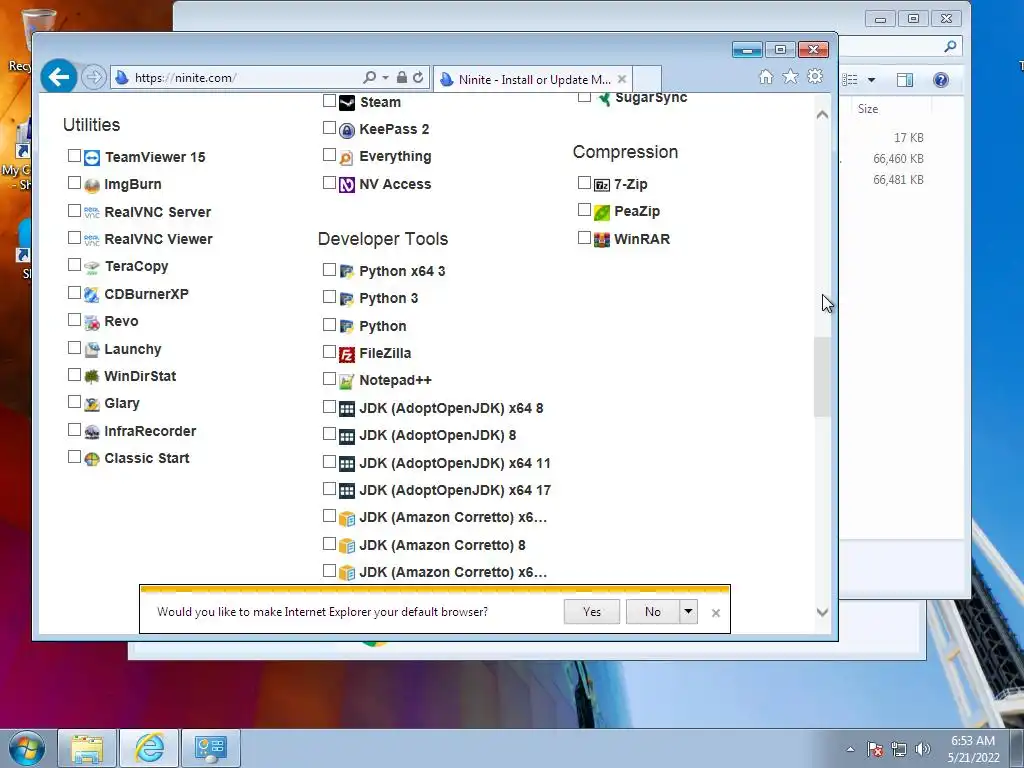
Task: Open Explorer view options dropdown arrow
Action: point(871,80)
